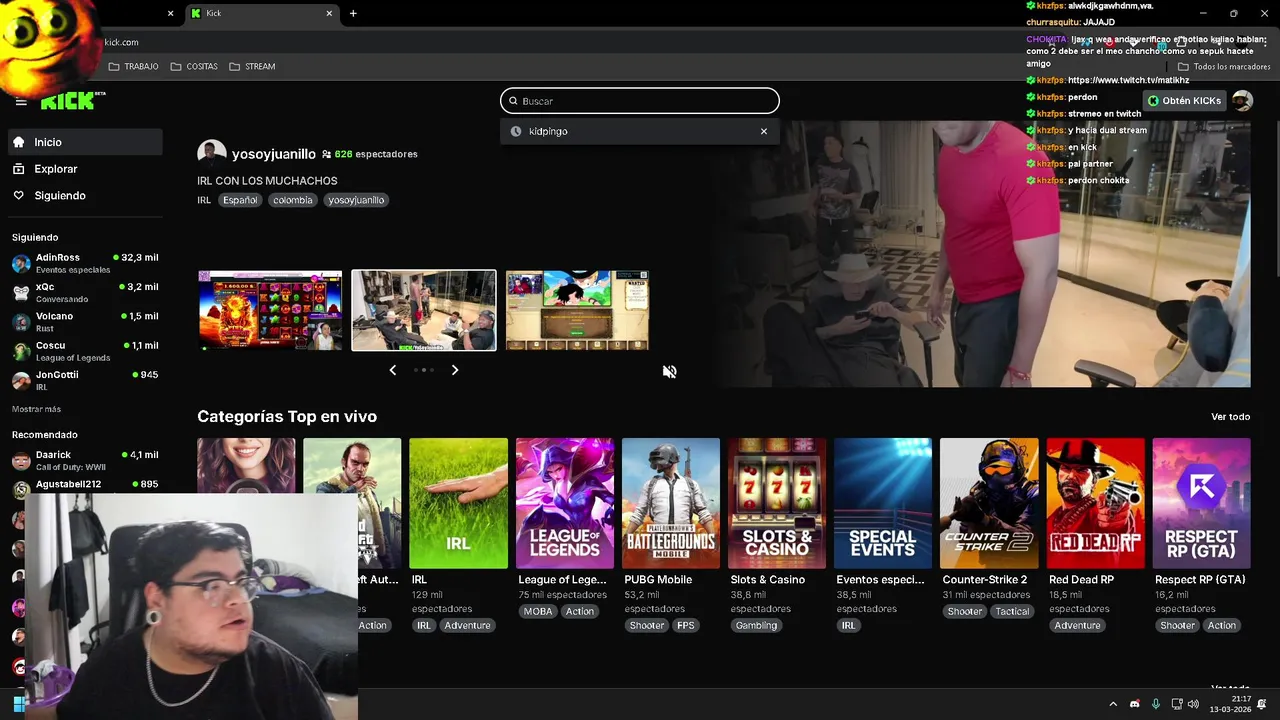Open yosoyjuanillo avatar in featured stream
1280x720 pixels.
[211, 154]
